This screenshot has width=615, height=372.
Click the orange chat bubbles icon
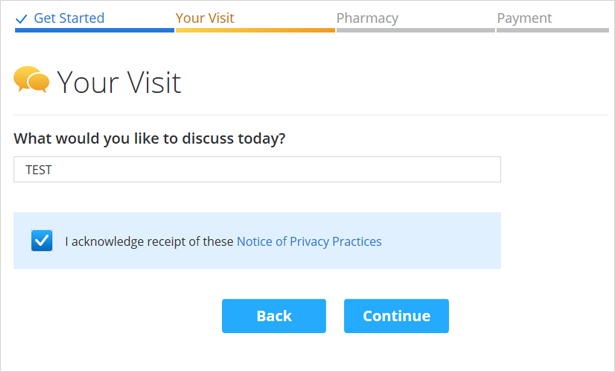point(31,79)
